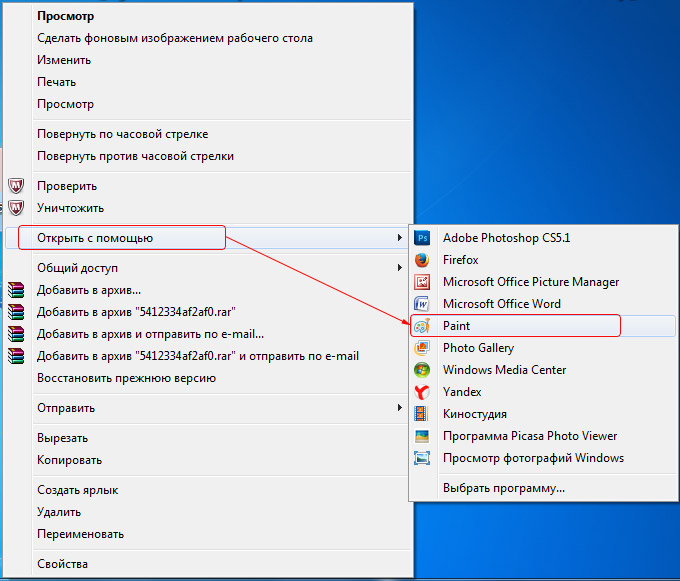Open with Firefox
This screenshot has height=581, width=680.
click(x=461, y=260)
